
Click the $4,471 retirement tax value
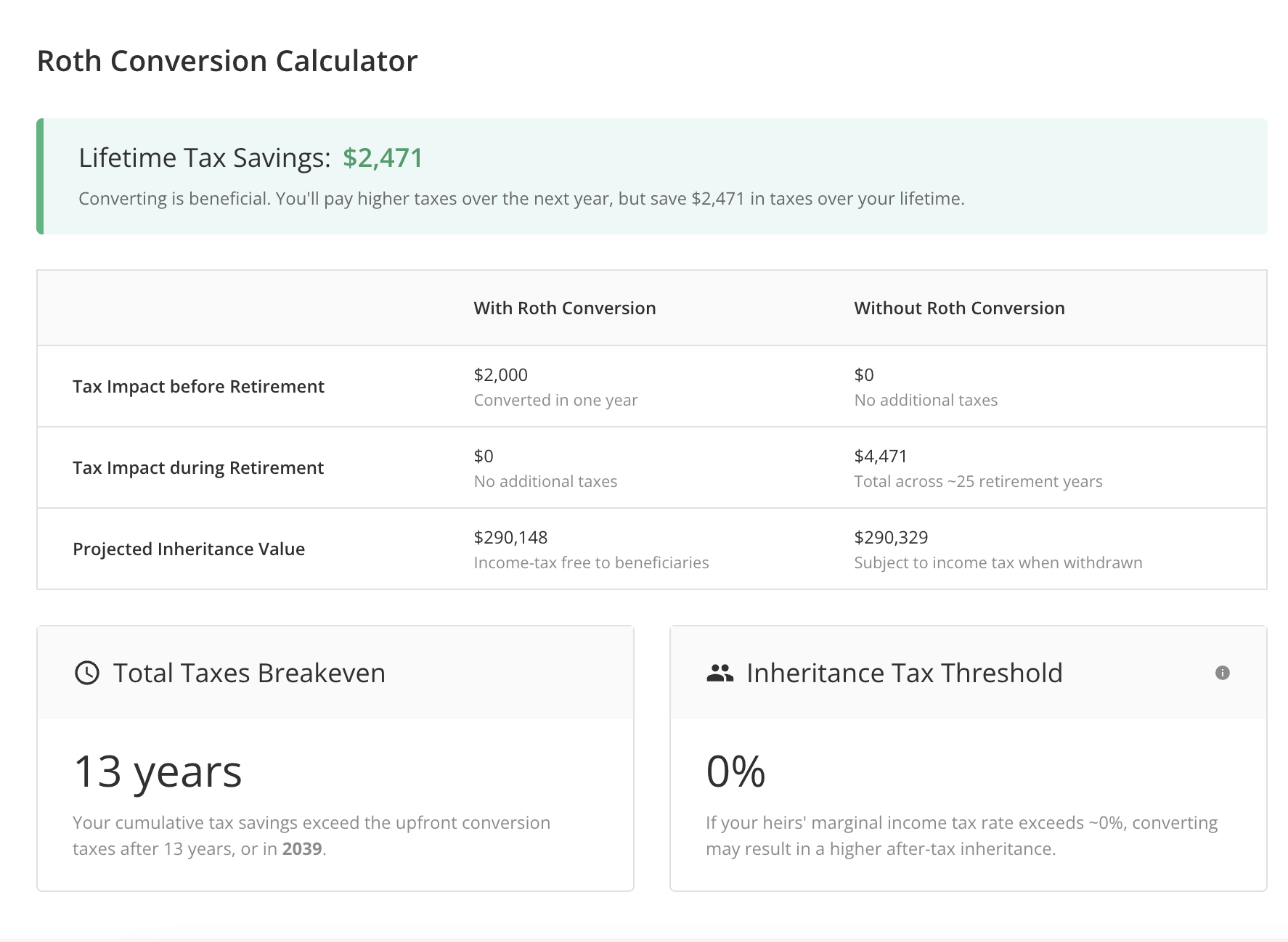pyautogui.click(x=881, y=456)
